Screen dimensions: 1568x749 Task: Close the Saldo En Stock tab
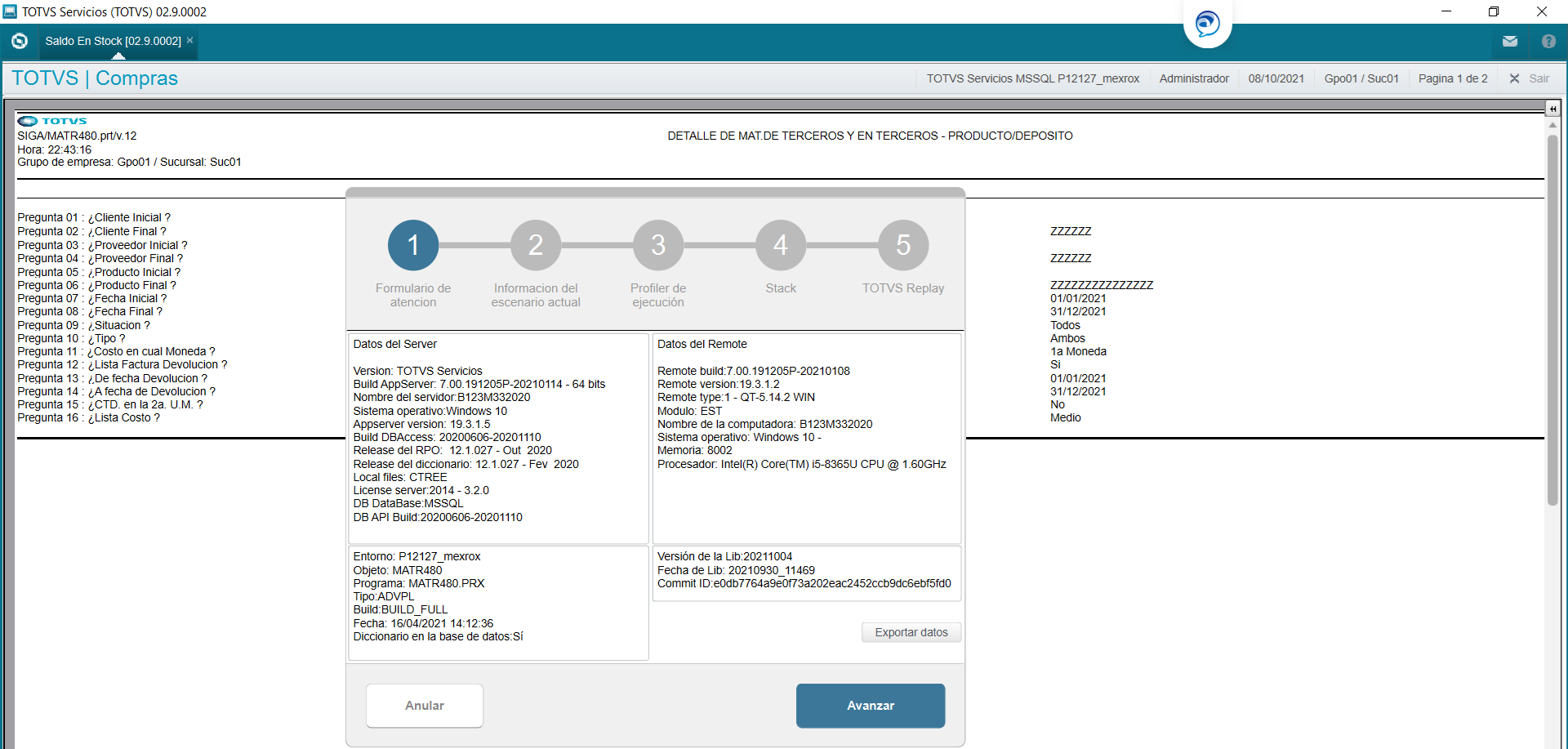[190, 40]
